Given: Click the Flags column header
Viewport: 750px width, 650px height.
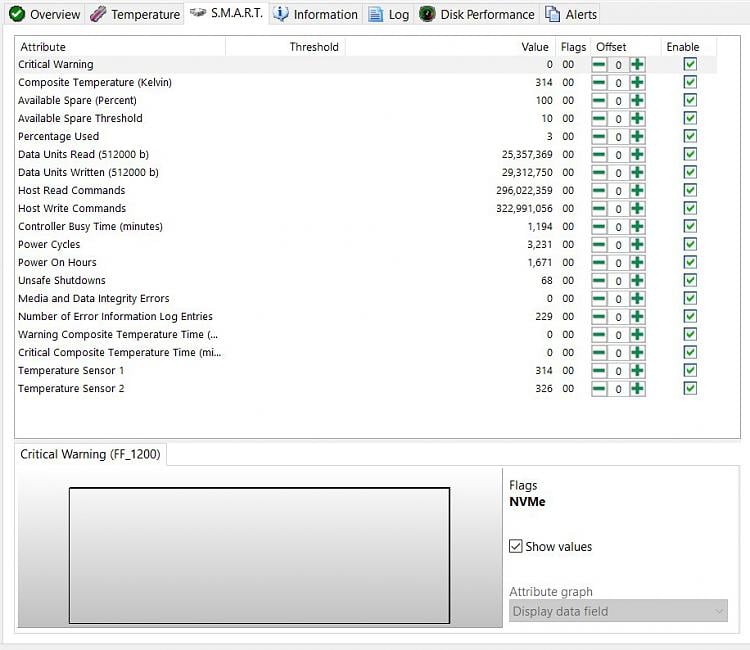Looking at the screenshot, I should click(x=574, y=47).
